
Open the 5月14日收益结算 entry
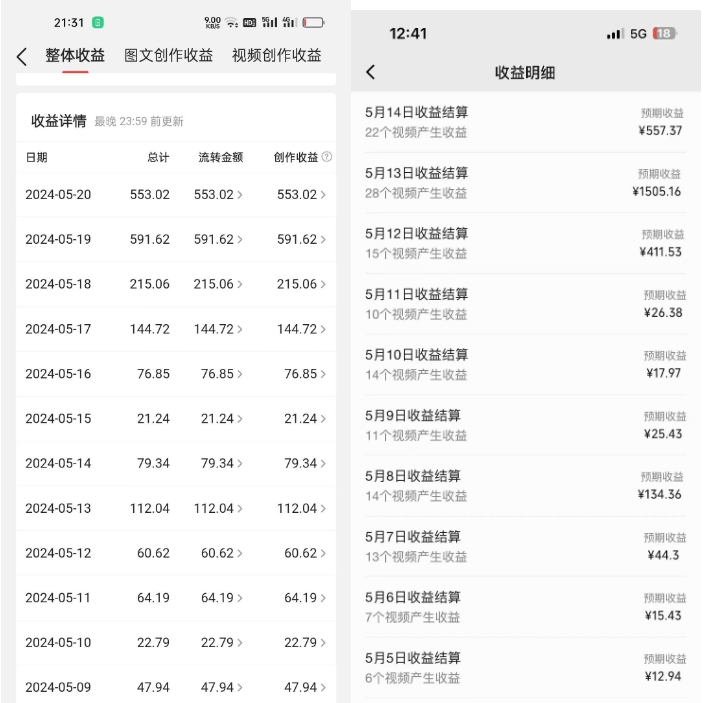click(x=525, y=122)
